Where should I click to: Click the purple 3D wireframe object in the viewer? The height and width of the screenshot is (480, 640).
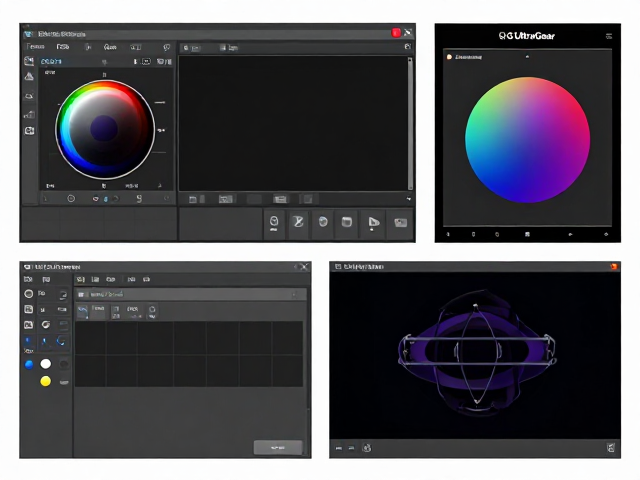(477, 352)
